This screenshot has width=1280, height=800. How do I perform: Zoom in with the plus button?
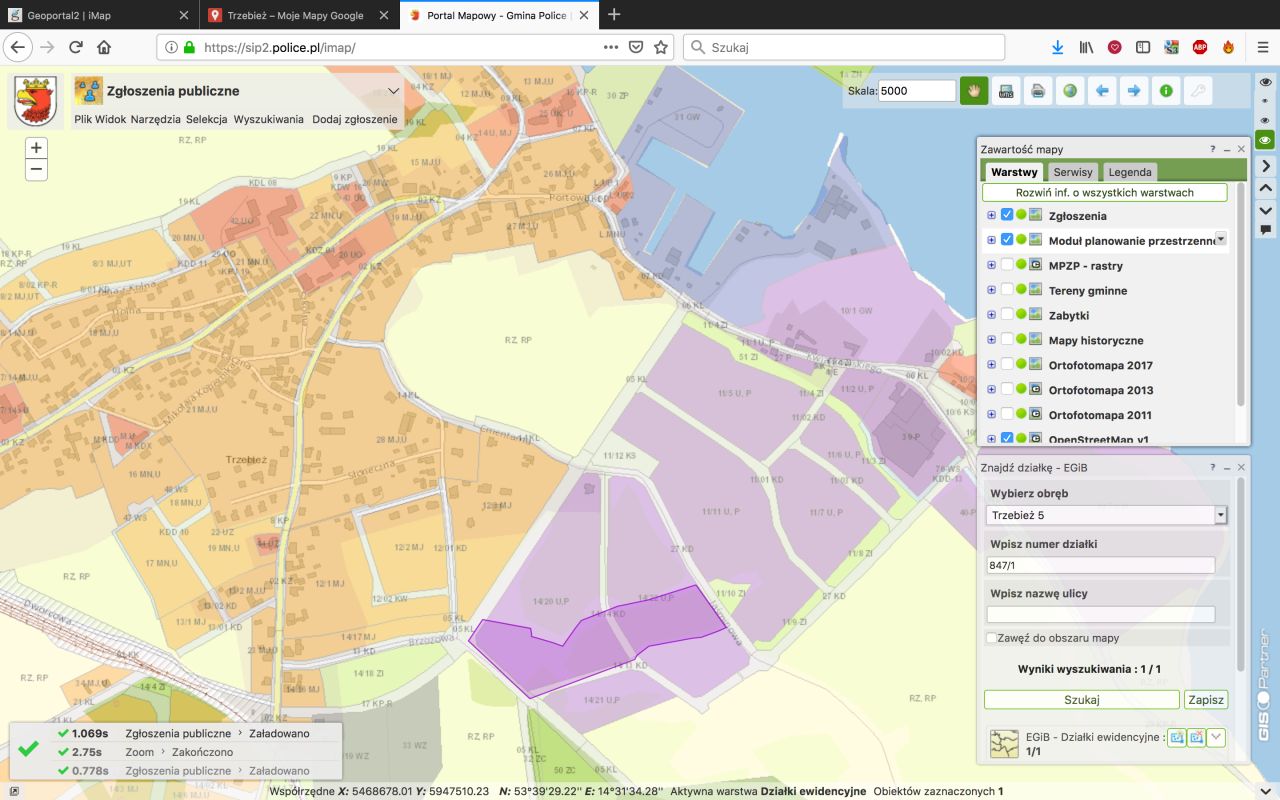[36, 148]
